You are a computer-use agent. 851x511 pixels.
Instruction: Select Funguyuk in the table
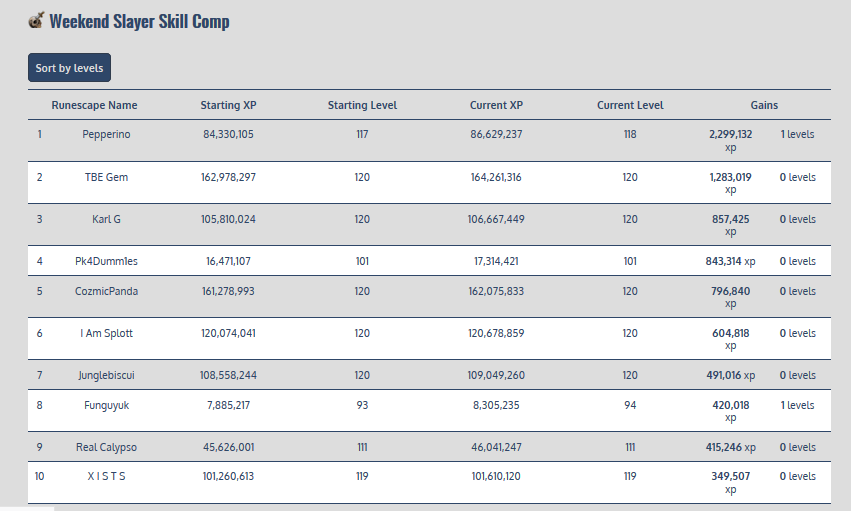tap(106, 405)
